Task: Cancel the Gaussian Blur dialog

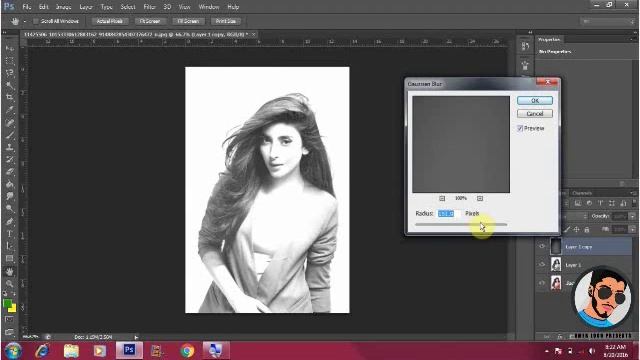Action: pyautogui.click(x=535, y=113)
